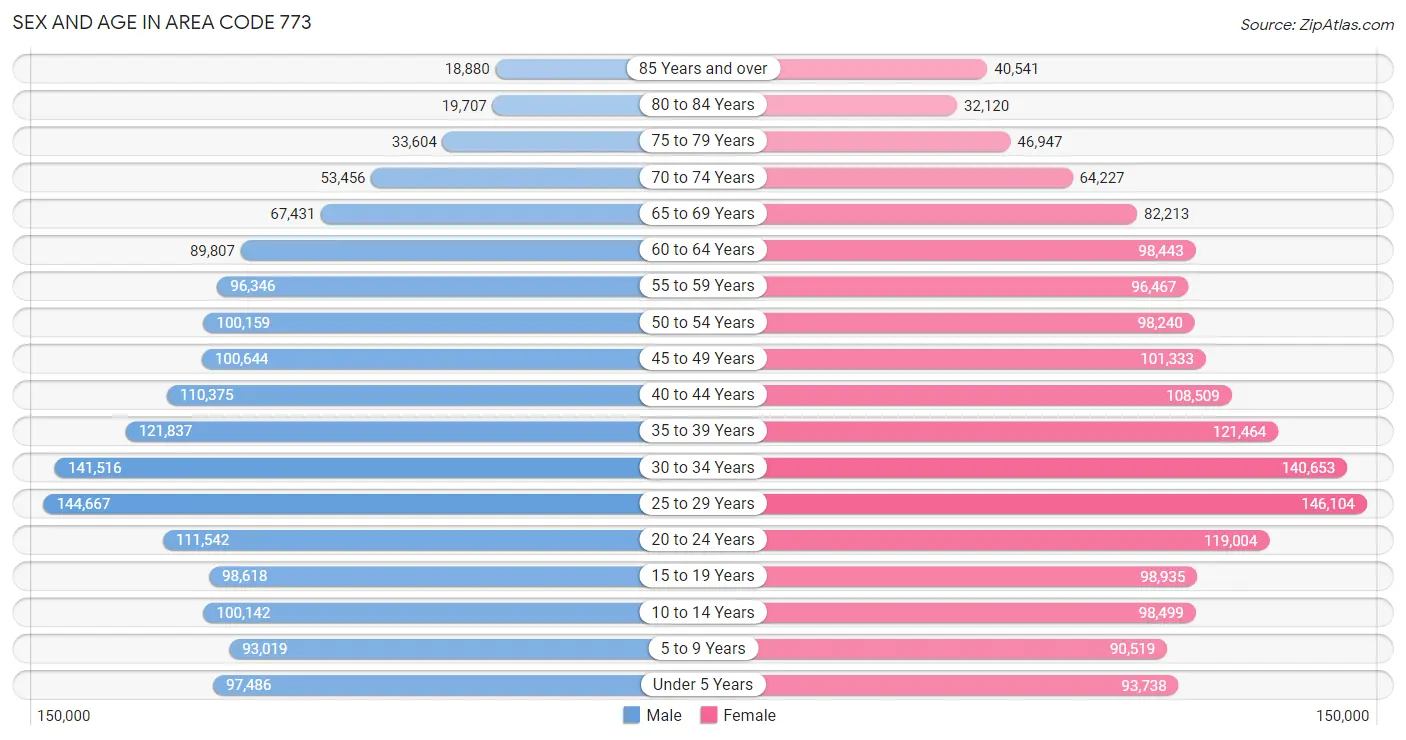
Task: Toggle the Male legend label
Action: (664, 715)
